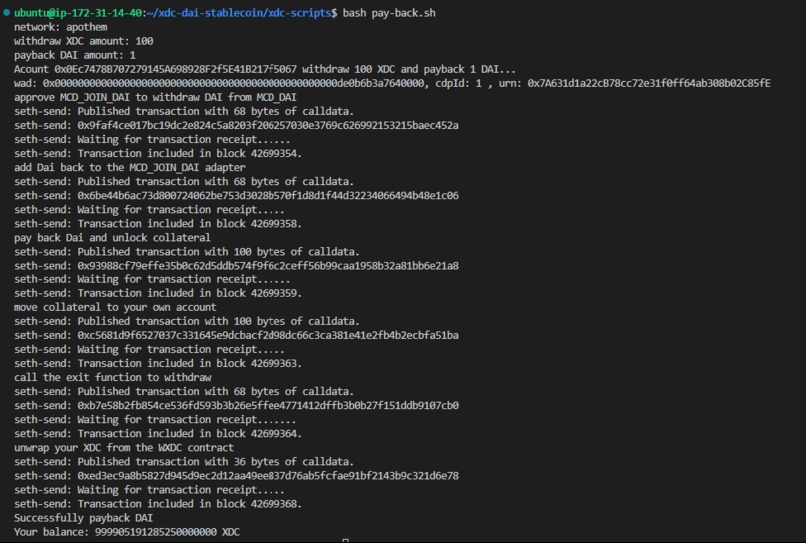
Task: Click transaction hash starting 0x9faf4ce017bc19dc
Action: (x=268, y=125)
